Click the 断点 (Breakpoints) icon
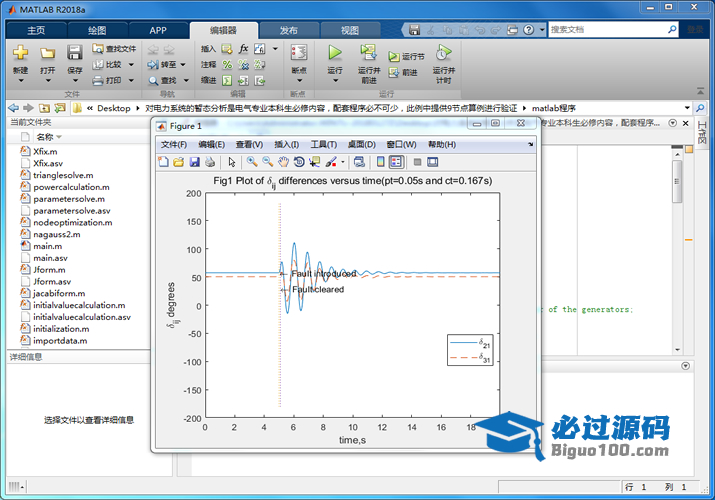715x500 pixels. 299,52
